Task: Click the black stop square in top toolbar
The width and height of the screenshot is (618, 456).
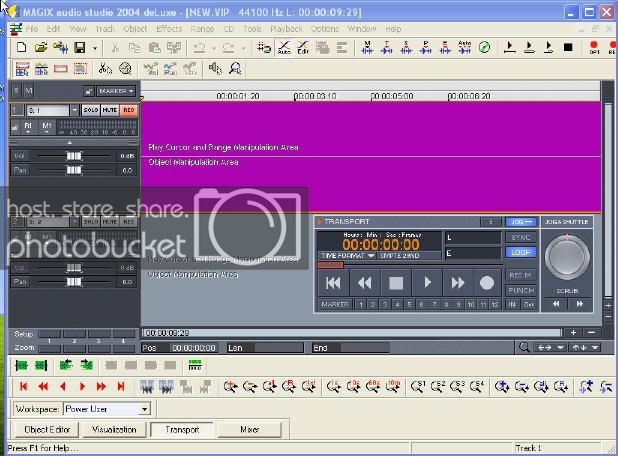Action: click(568, 48)
